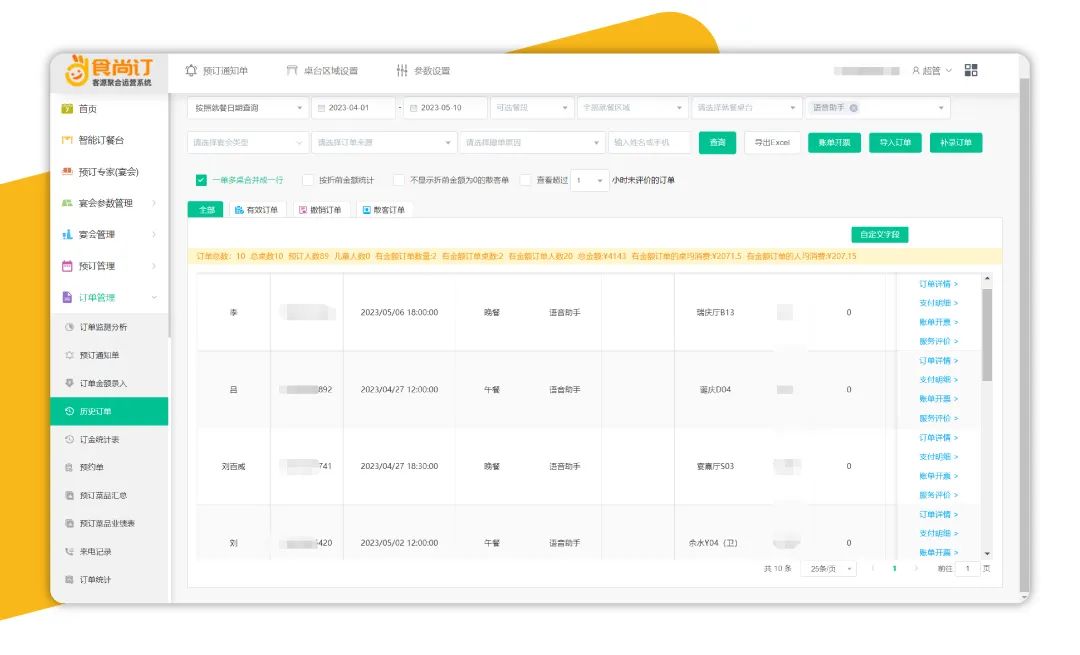Tick the 查看超过 hours unrated orders checkbox

pos(526,180)
